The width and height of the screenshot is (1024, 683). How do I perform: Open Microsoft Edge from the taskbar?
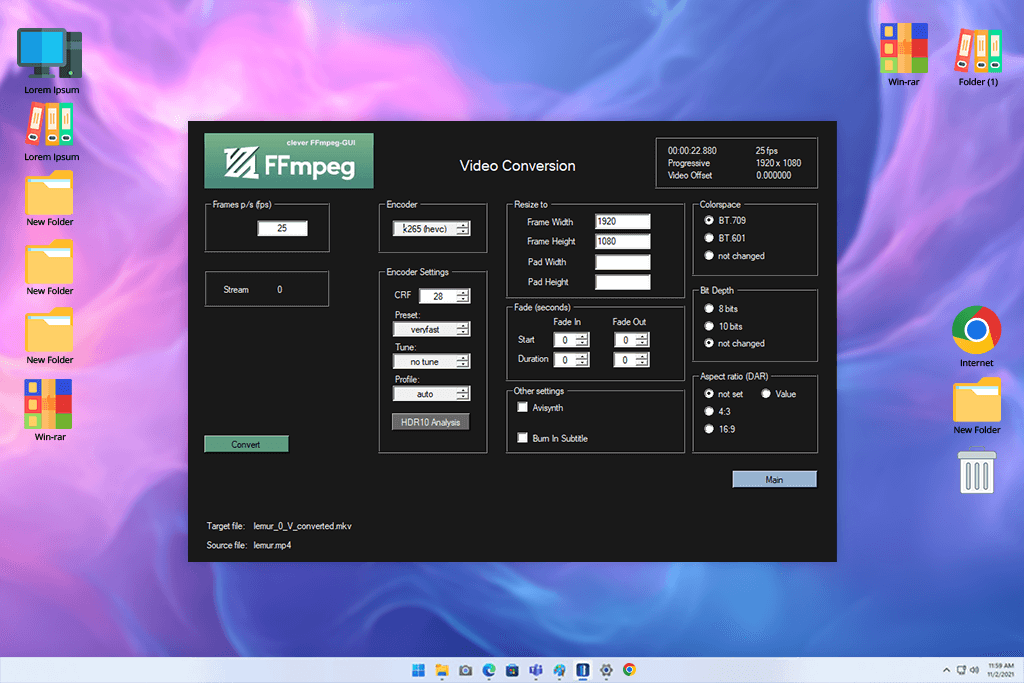pos(488,670)
